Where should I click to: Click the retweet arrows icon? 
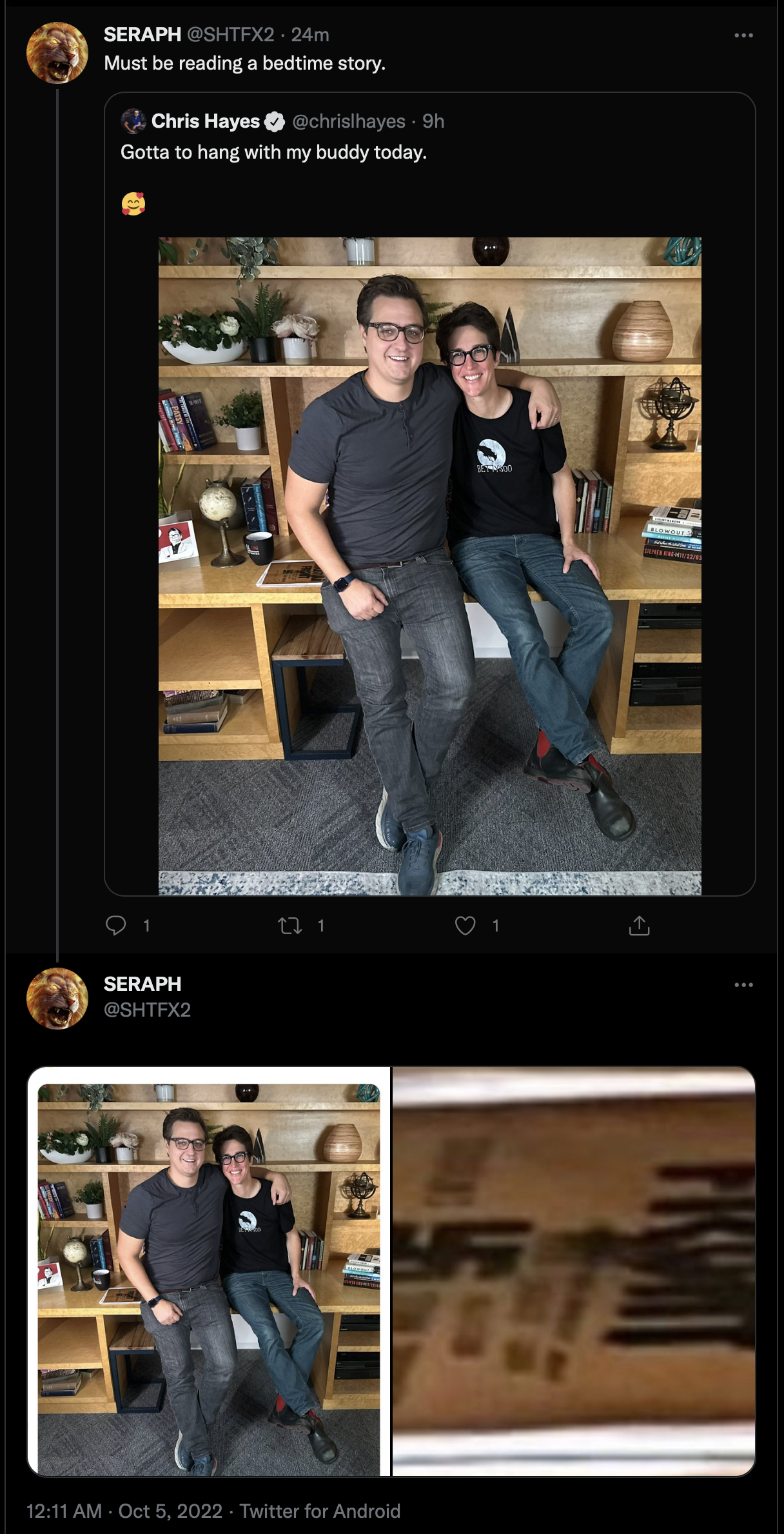coord(289,926)
